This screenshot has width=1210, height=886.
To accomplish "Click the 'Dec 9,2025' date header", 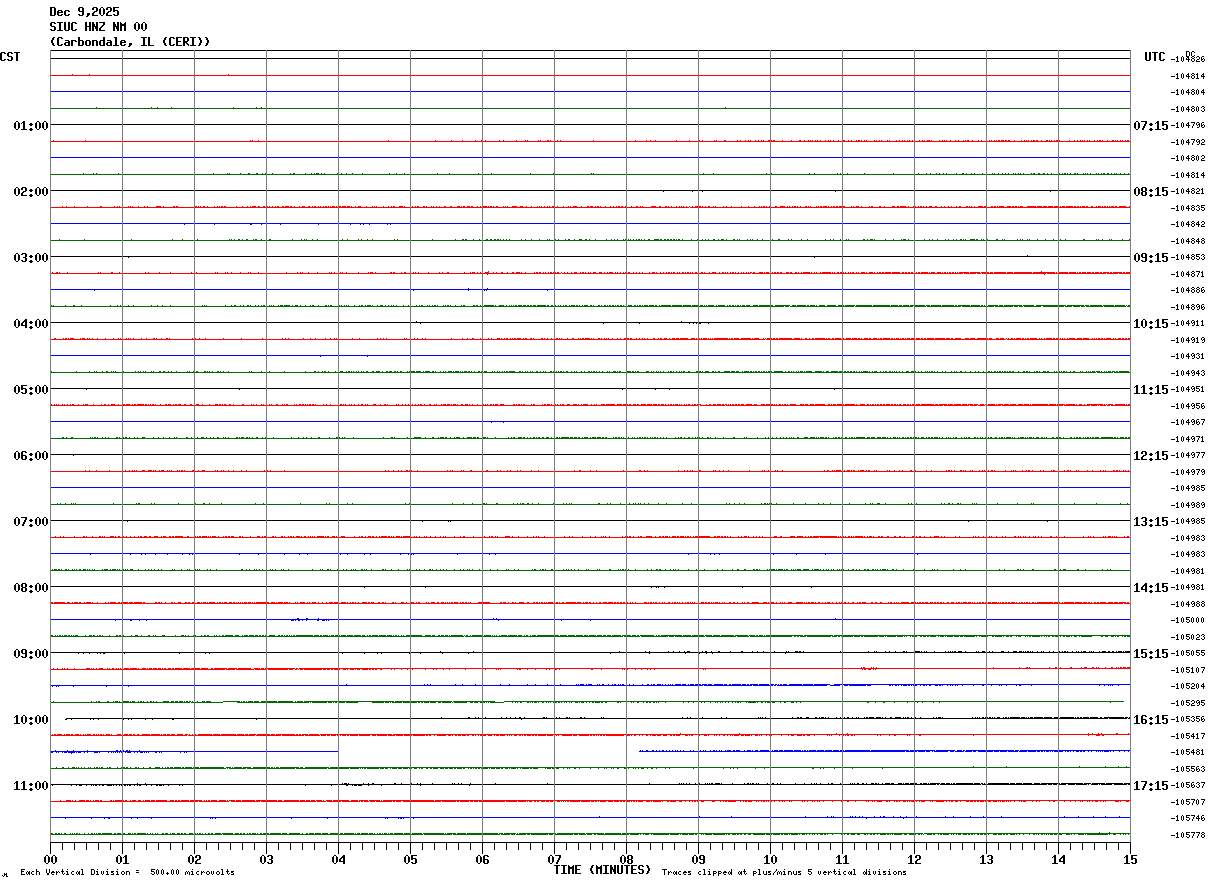I will click(x=84, y=12).
